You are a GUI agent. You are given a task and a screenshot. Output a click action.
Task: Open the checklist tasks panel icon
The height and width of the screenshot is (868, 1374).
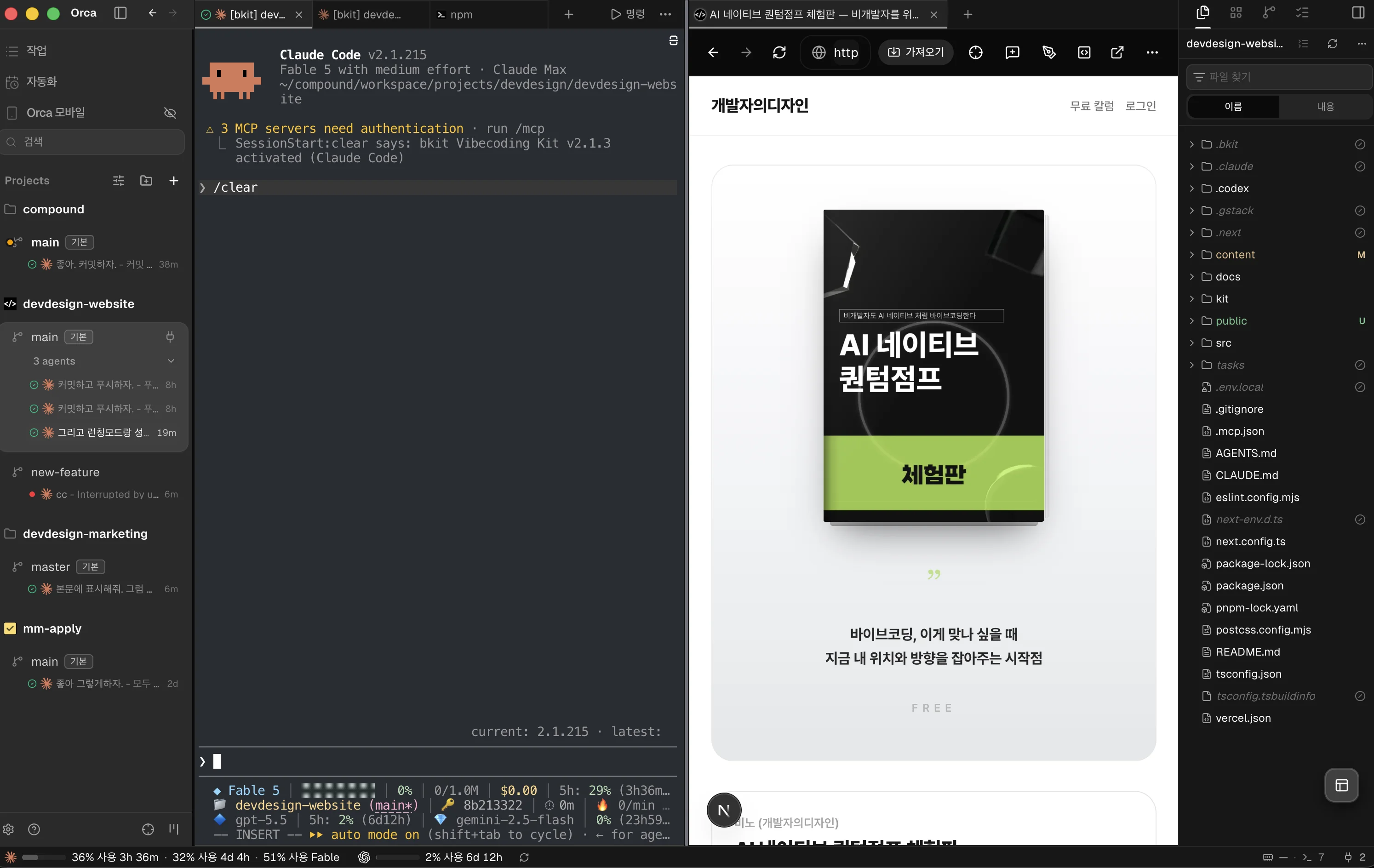point(1302,12)
